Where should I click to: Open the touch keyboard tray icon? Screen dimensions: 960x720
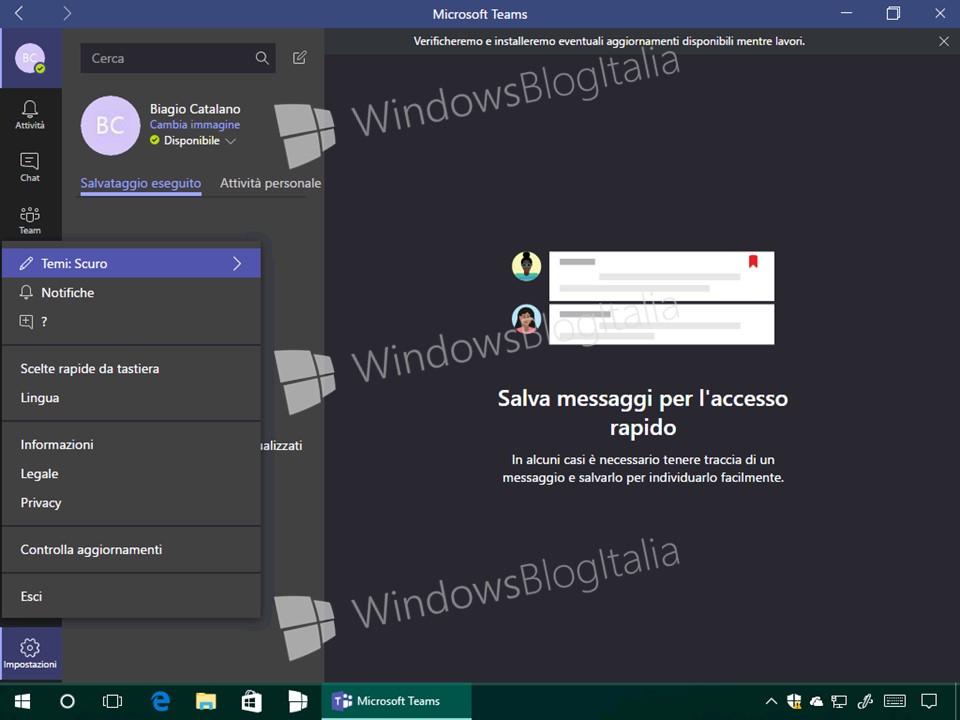(895, 702)
